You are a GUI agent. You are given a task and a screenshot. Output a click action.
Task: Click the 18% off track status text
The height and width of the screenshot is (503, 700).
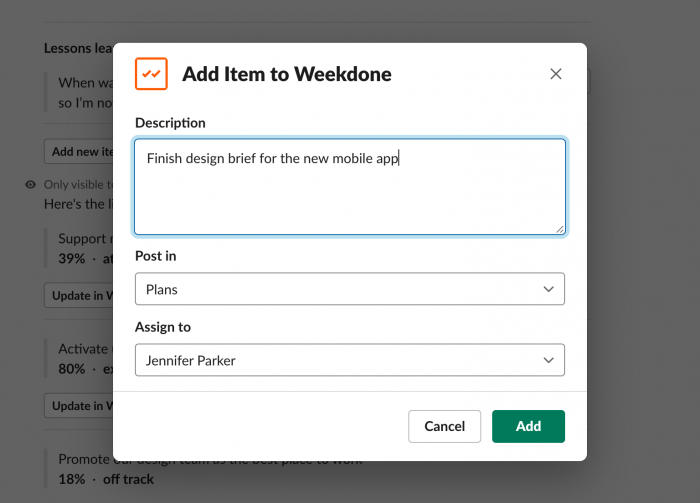[x=106, y=479]
